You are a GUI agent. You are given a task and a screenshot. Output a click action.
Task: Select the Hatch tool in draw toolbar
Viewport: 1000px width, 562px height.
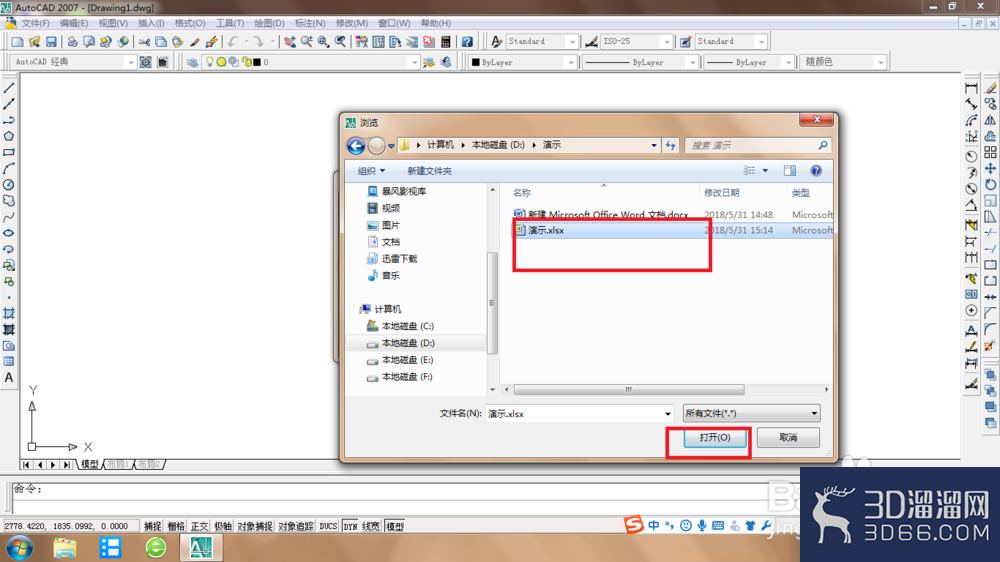click(x=9, y=313)
